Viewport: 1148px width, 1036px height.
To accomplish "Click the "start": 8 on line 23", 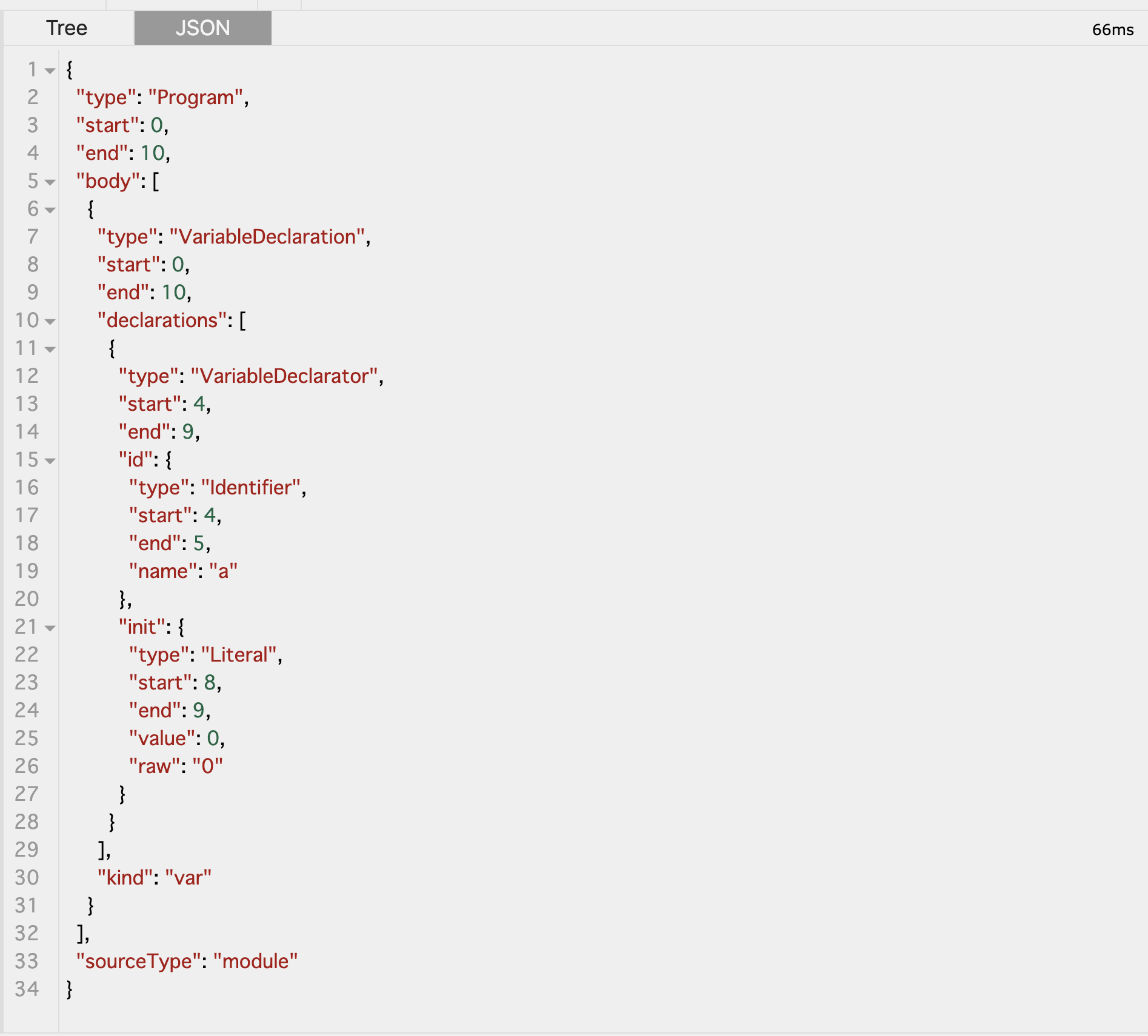I will pyautogui.click(x=175, y=683).
